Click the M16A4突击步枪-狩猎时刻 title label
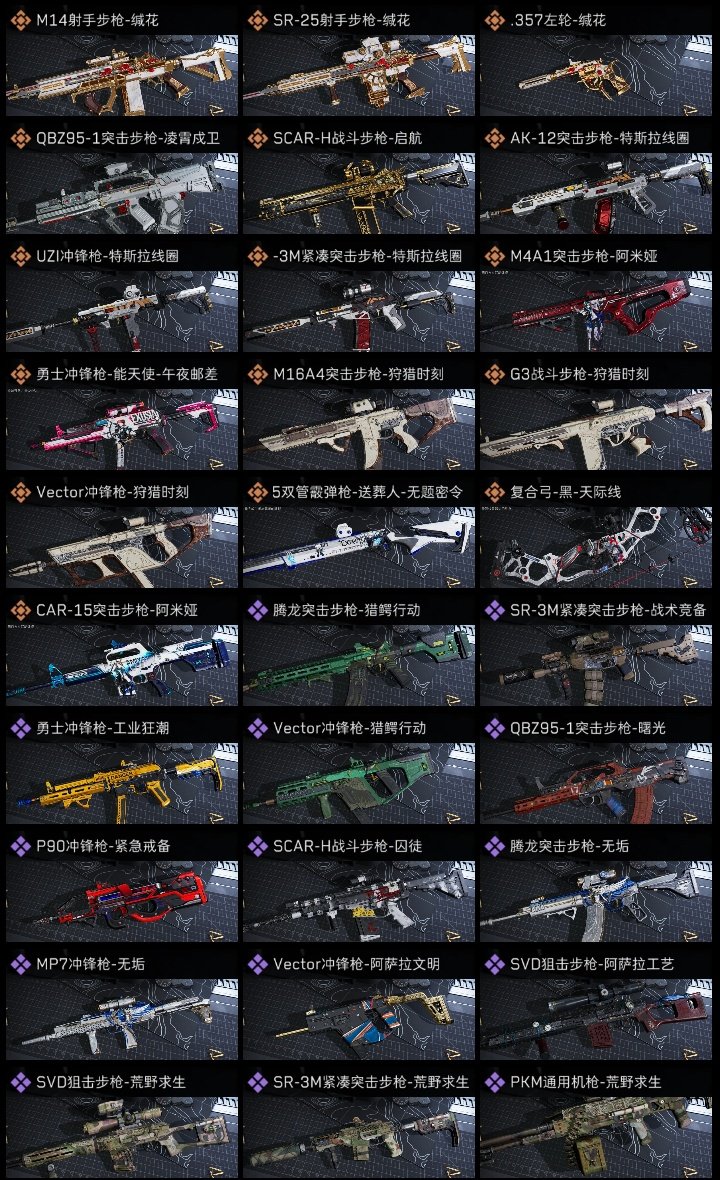Image resolution: width=720 pixels, height=1180 pixels. [358, 374]
